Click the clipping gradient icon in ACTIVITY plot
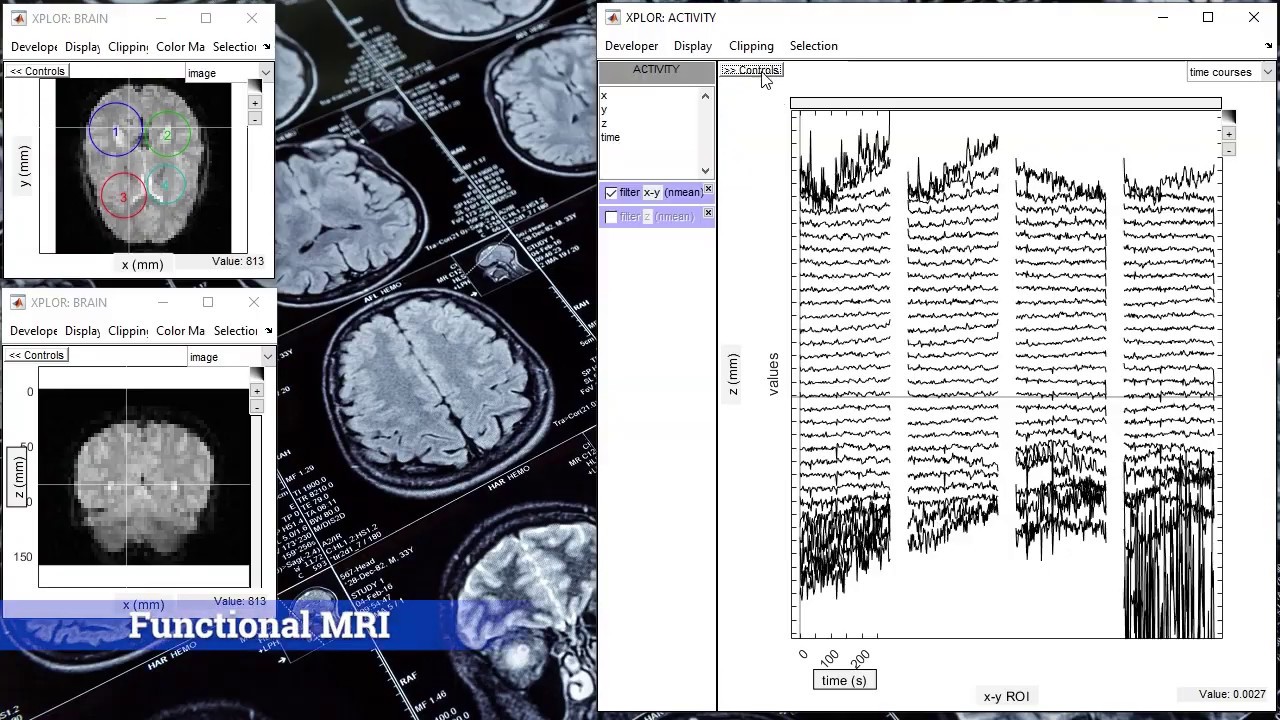This screenshot has width=1280, height=720. [1229, 118]
